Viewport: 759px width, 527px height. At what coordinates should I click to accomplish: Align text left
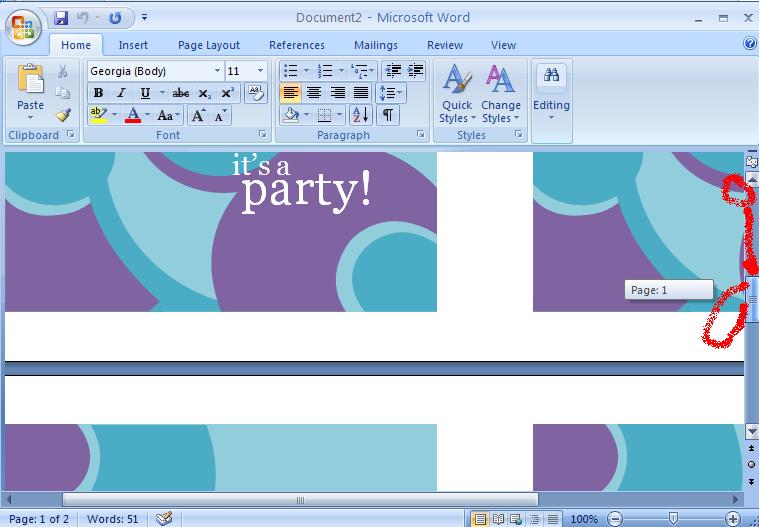click(290, 93)
